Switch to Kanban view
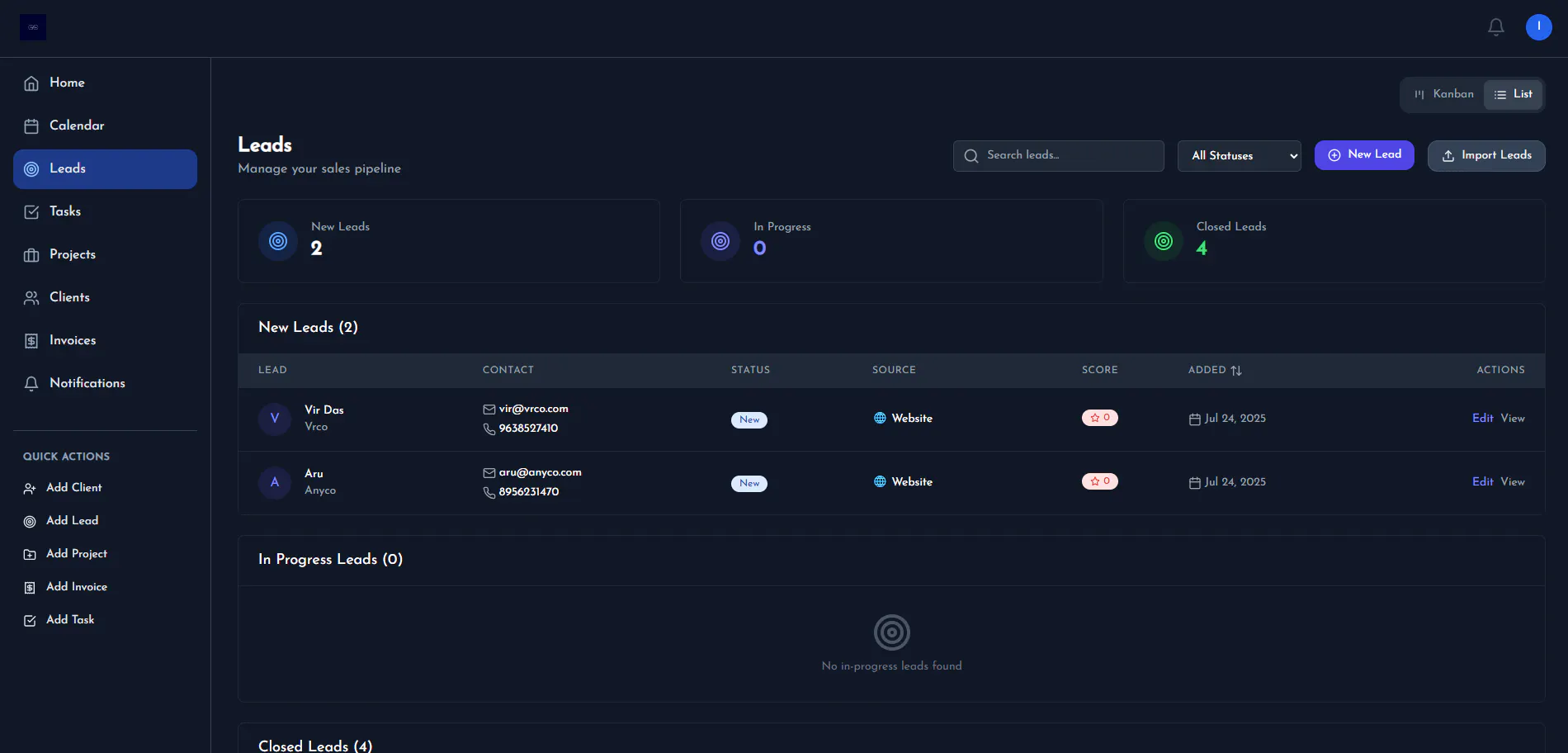Viewport: 1568px width, 753px height. [x=1444, y=94]
